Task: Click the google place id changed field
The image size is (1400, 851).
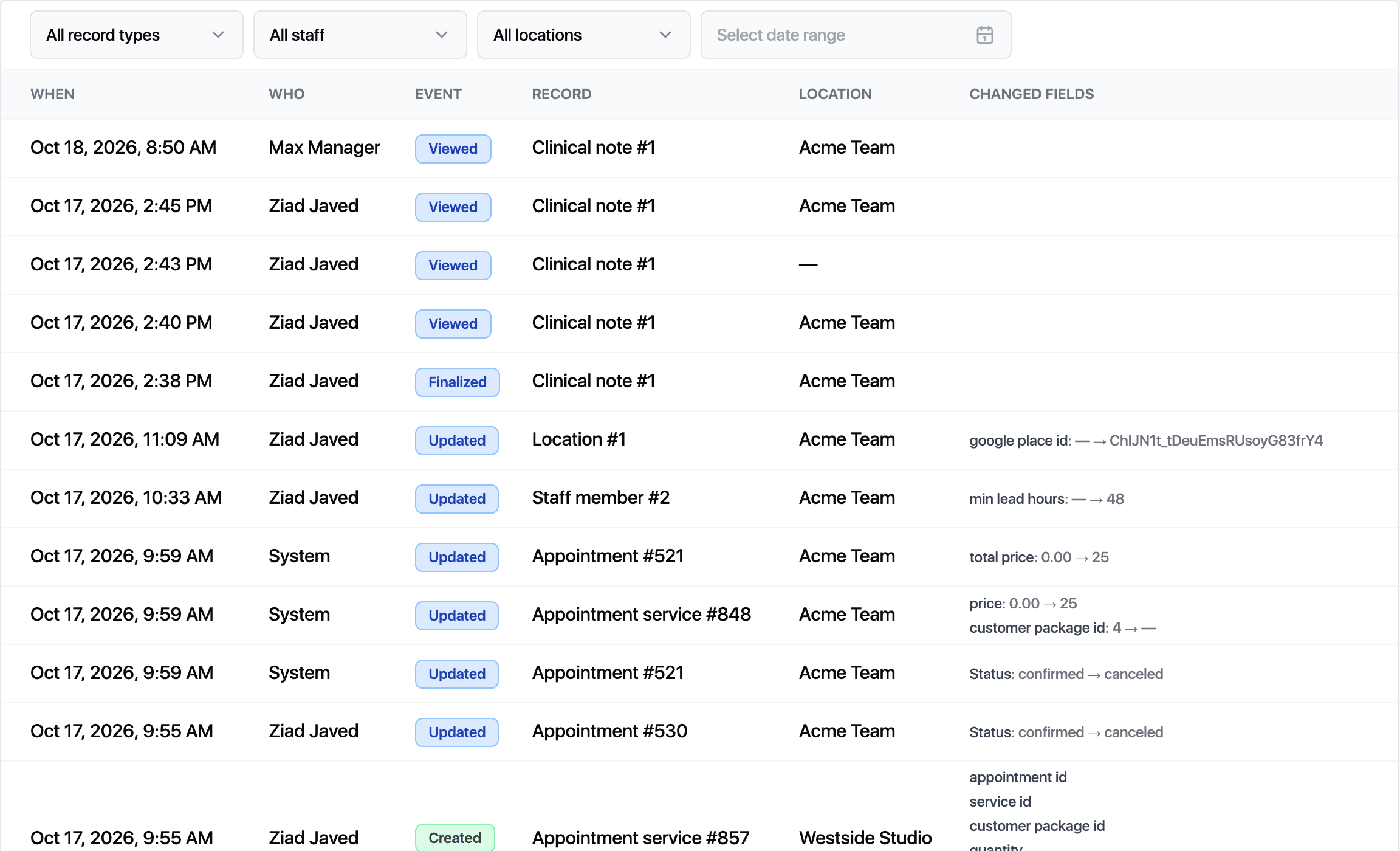Action: click(x=1146, y=440)
